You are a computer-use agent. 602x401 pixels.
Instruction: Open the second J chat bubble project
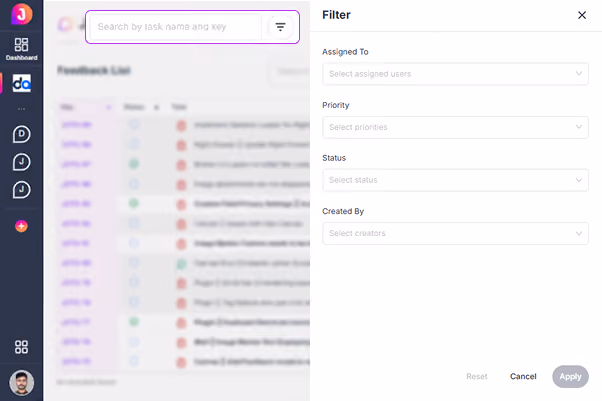click(22, 190)
